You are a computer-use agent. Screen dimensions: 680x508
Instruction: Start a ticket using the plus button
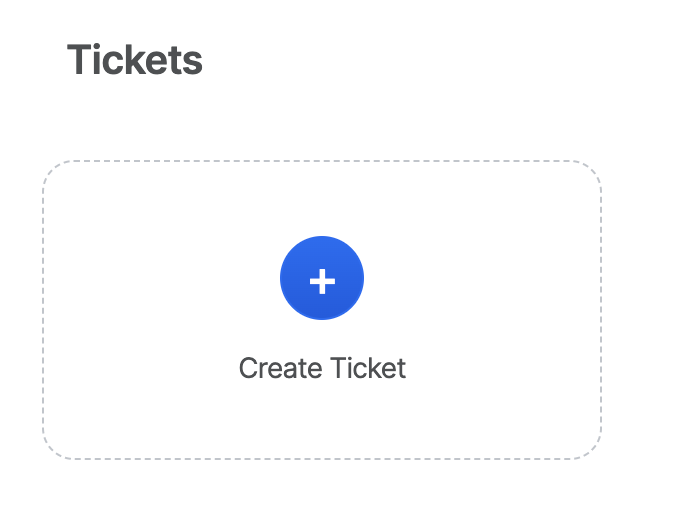[x=322, y=280]
